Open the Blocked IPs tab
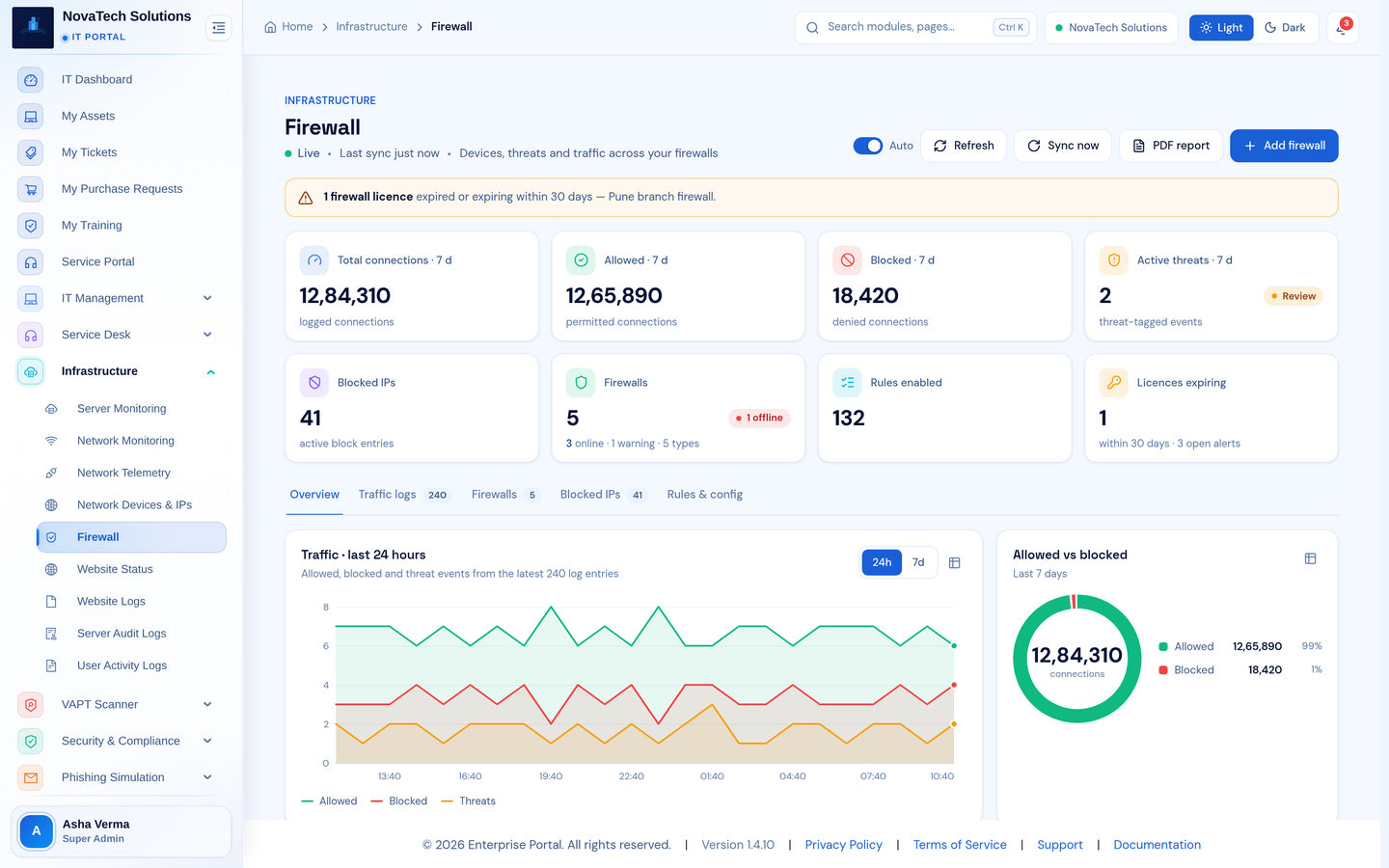1389x868 pixels. point(603,495)
